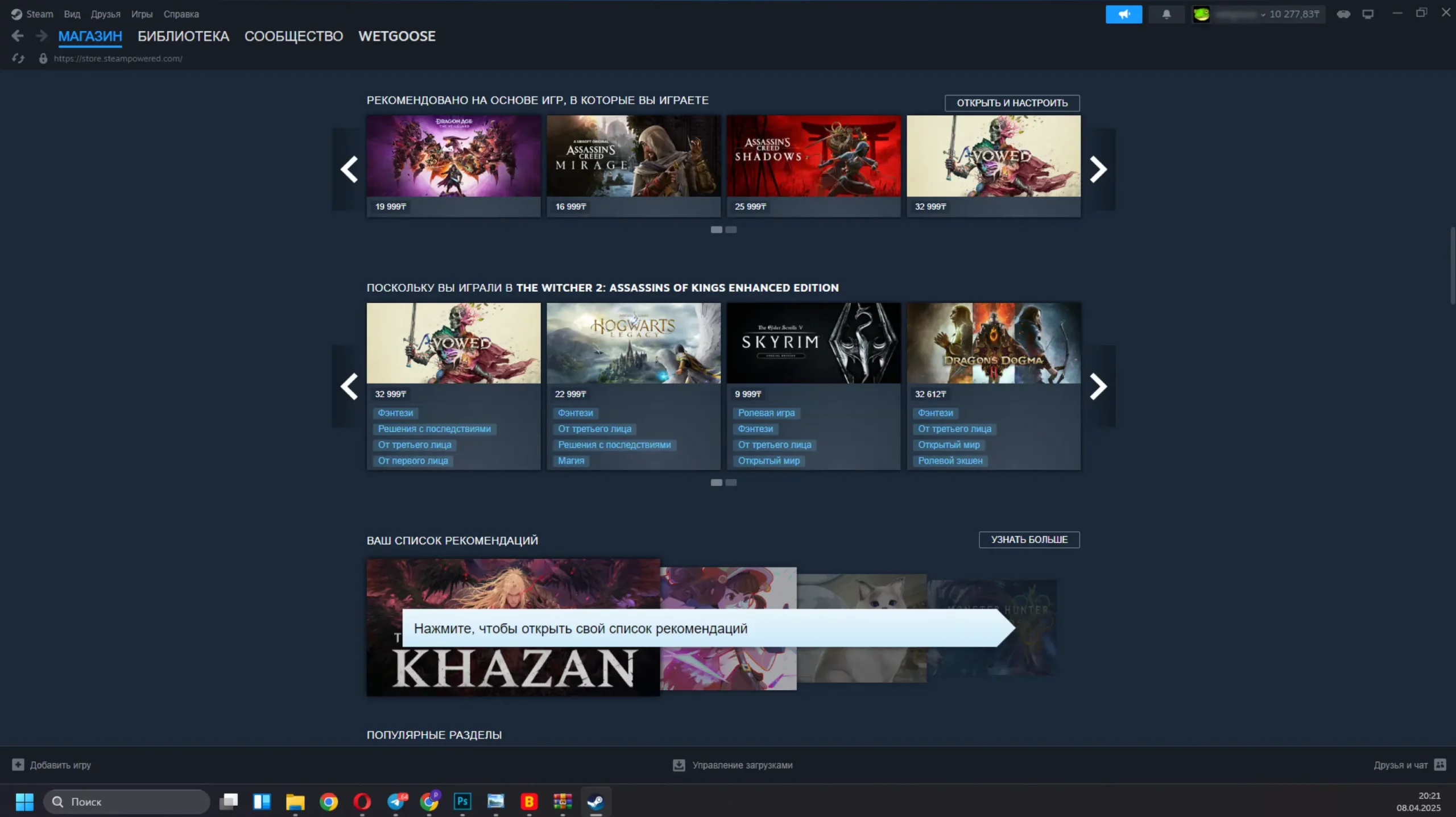Viewport: 1456px width, 817px height.
Task: Show next recommended games with right arrow
Action: [1098, 169]
